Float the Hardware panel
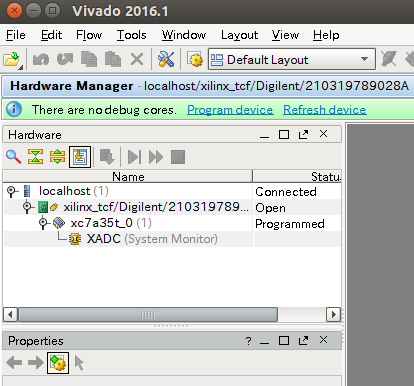 pyautogui.click(x=303, y=135)
